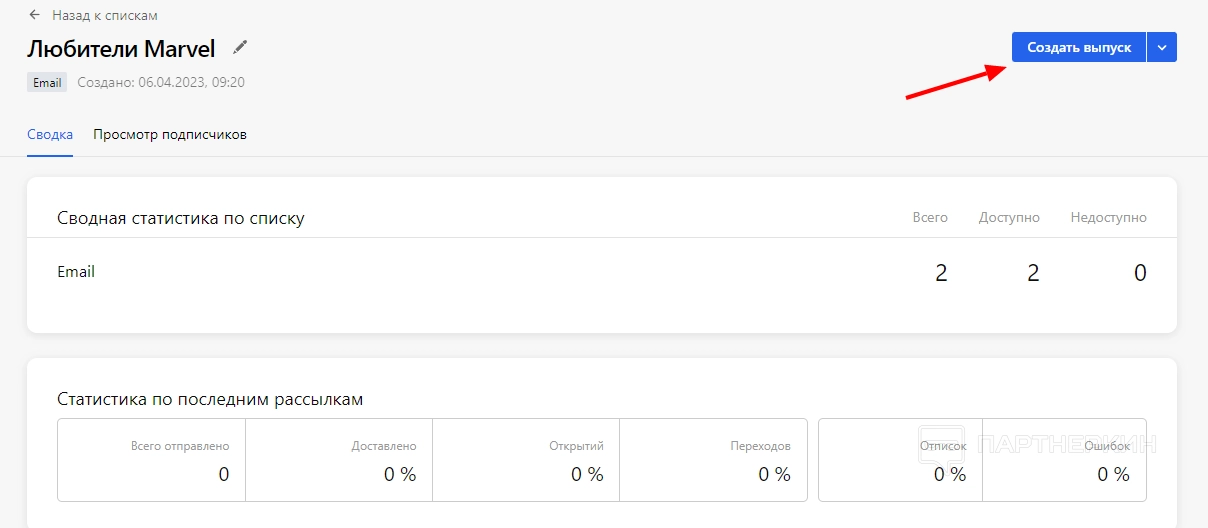This screenshot has height=528, width=1208.
Task: Click the pencil icon to rename list
Action: tap(239, 47)
